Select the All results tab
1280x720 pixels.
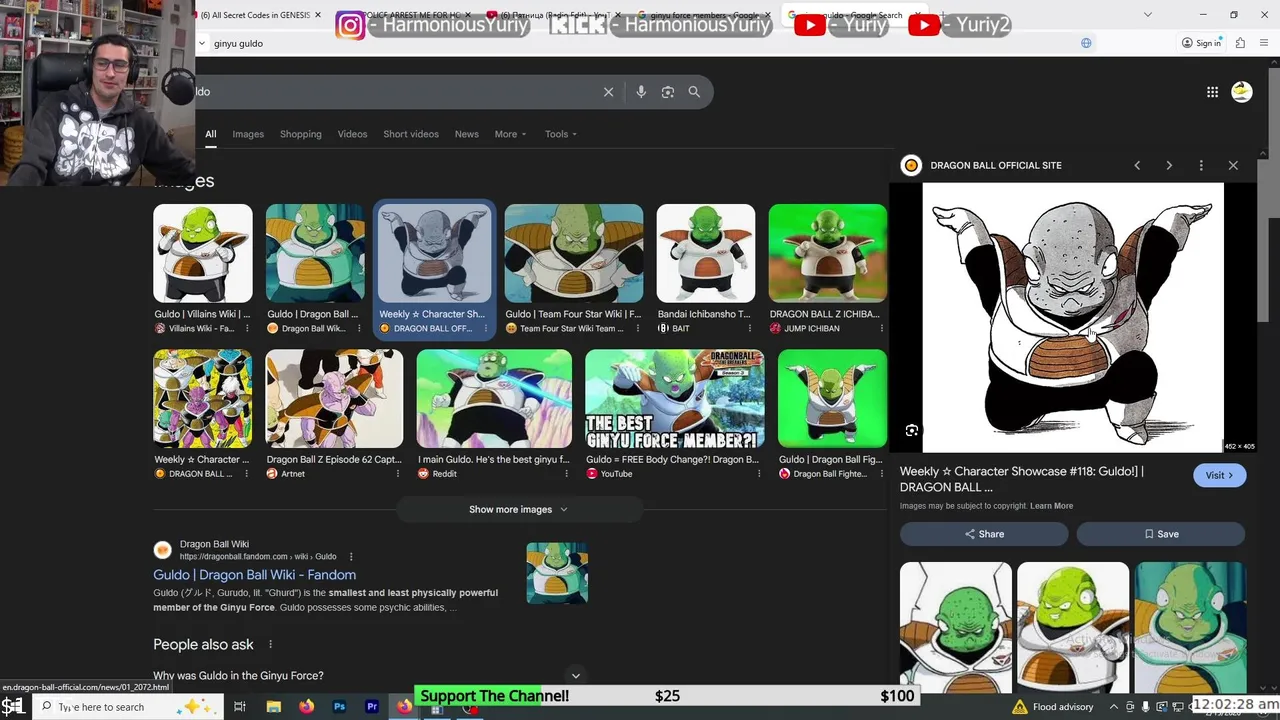point(210,134)
